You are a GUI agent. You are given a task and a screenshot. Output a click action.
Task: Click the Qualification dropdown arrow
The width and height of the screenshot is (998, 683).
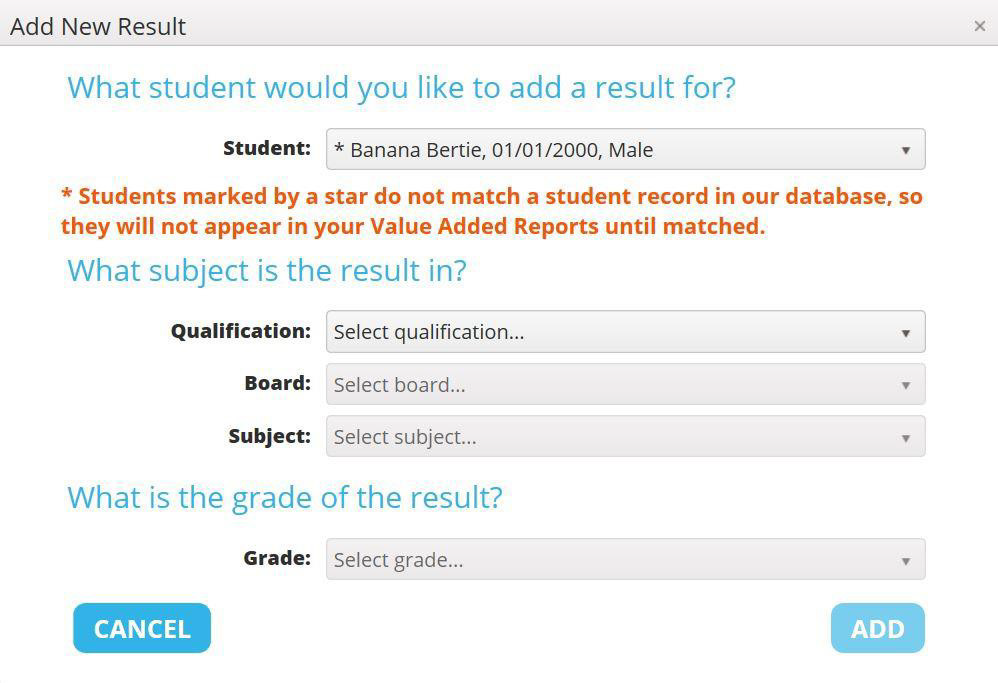pos(905,333)
